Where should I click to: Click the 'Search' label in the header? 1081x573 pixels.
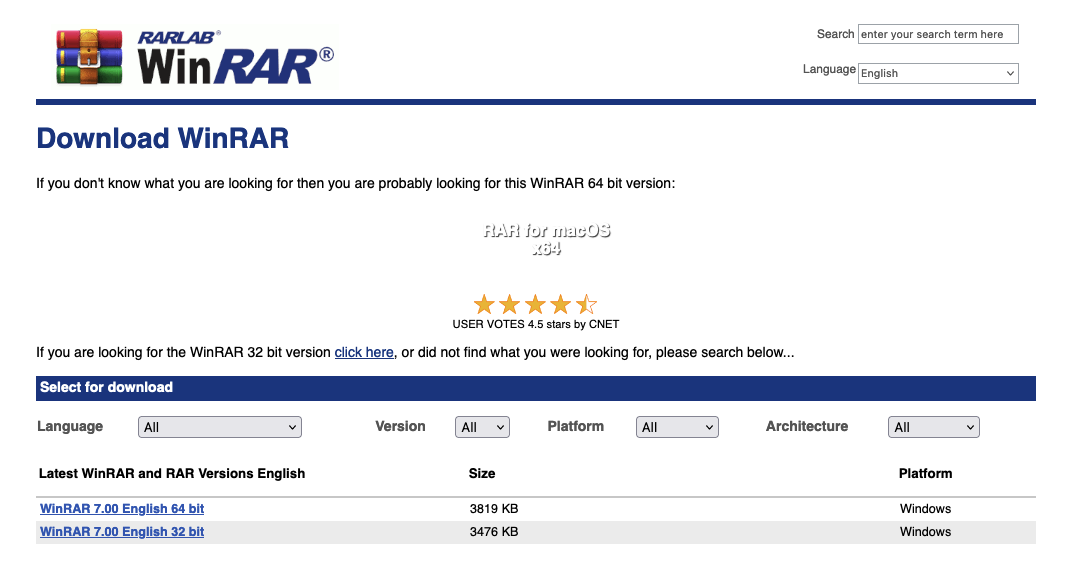point(835,34)
